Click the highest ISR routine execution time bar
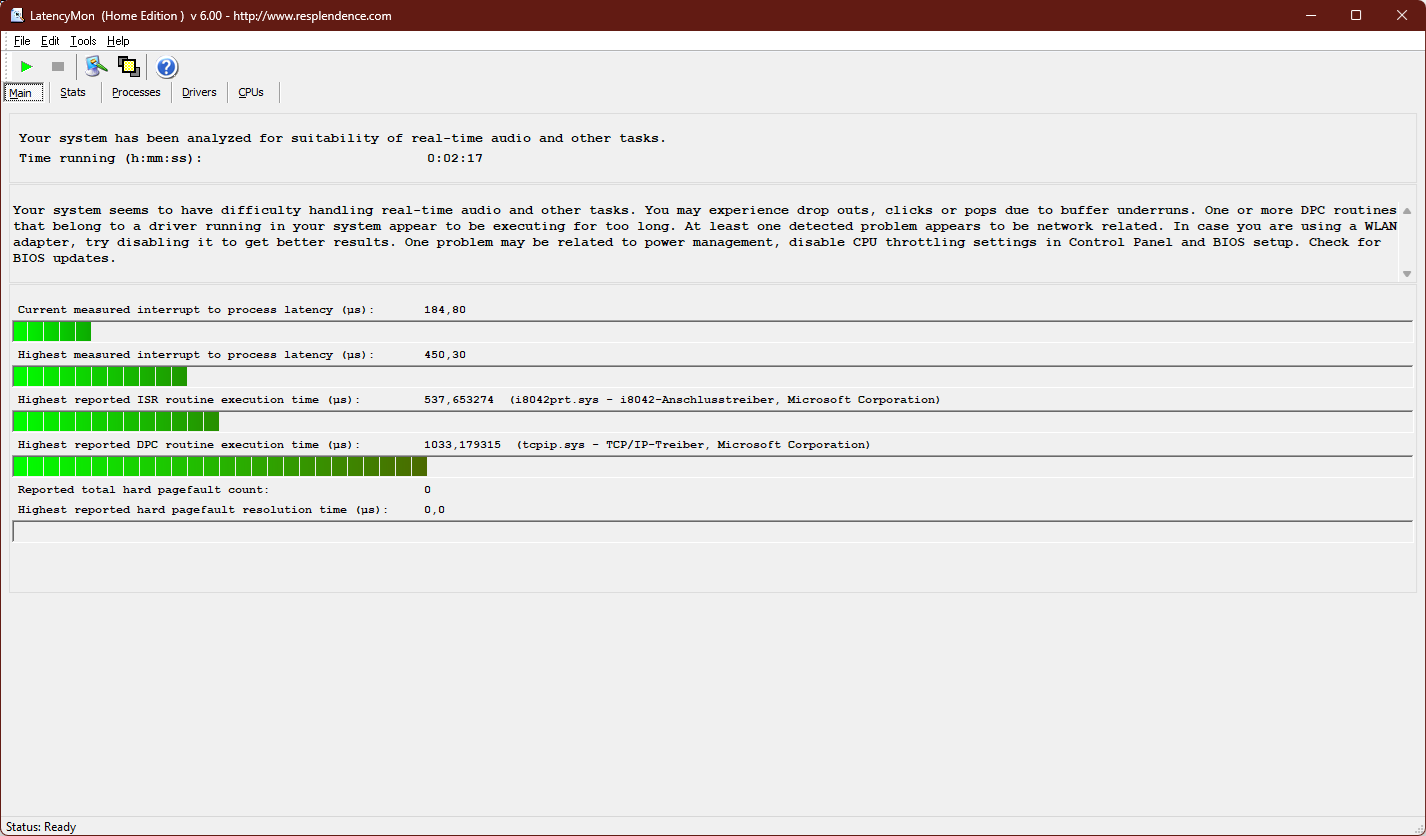 [713, 421]
